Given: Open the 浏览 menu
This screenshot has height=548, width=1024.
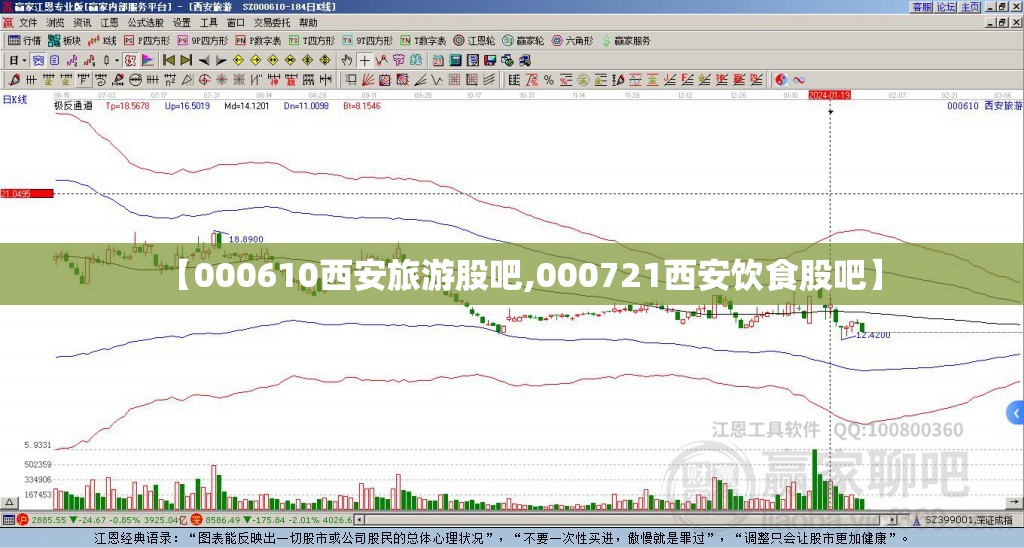Looking at the screenshot, I should pyautogui.click(x=55, y=23).
